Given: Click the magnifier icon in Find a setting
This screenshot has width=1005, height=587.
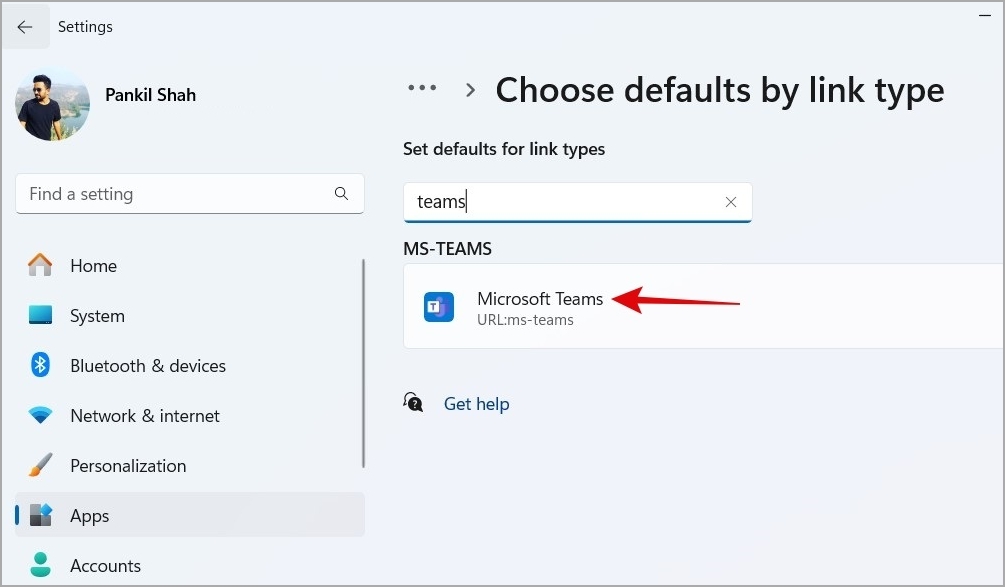Looking at the screenshot, I should 342,194.
